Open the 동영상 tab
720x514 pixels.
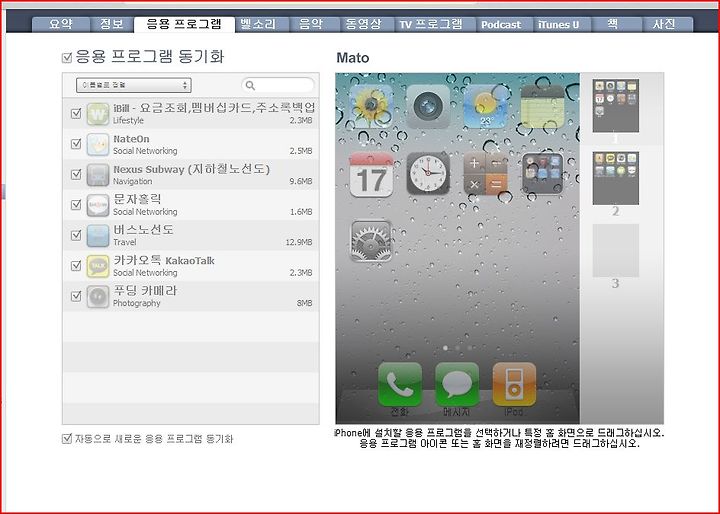[367, 24]
